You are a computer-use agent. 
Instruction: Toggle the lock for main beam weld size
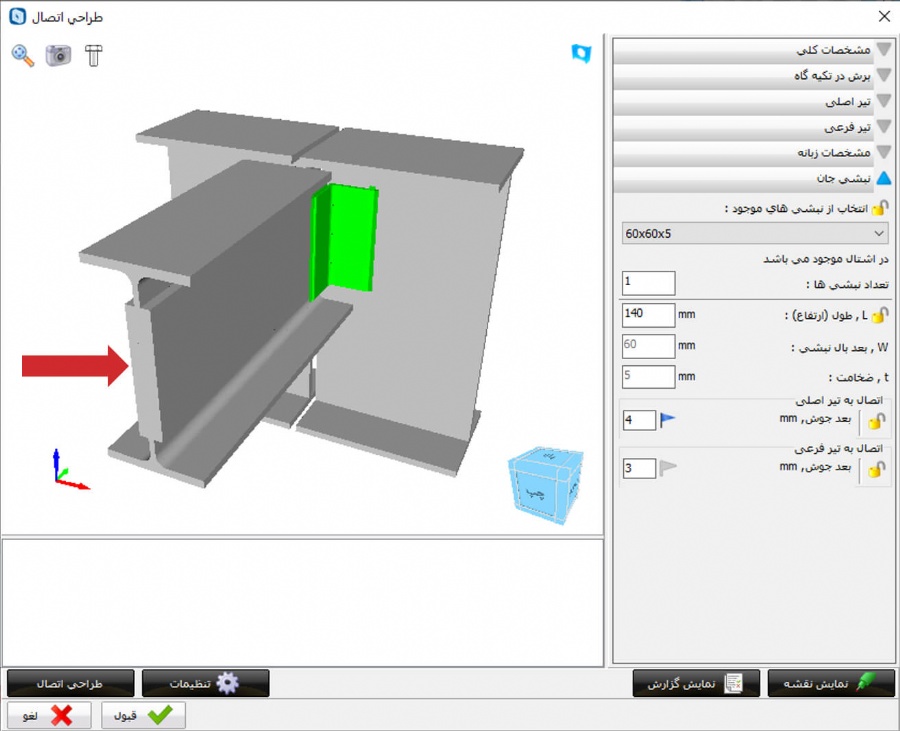875,421
